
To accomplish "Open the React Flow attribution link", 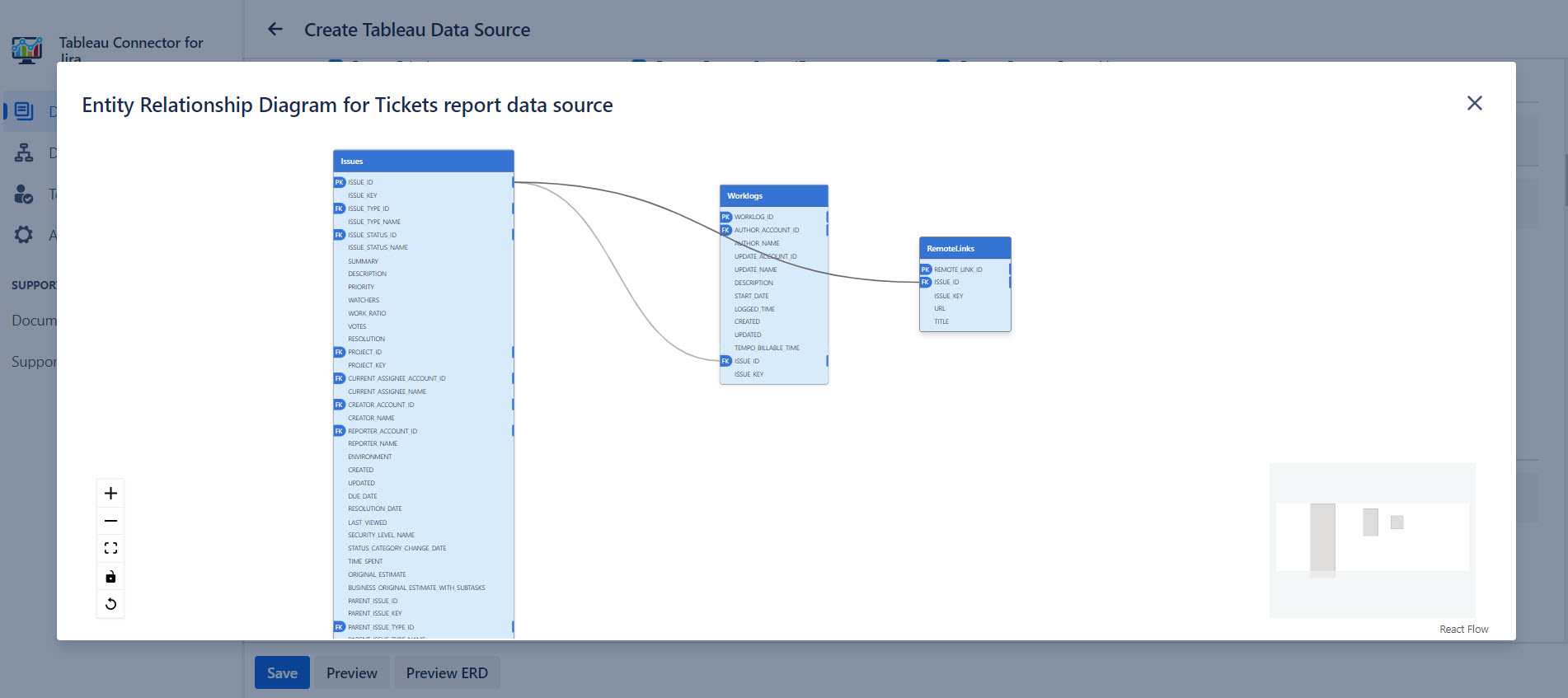I will tap(1463, 630).
